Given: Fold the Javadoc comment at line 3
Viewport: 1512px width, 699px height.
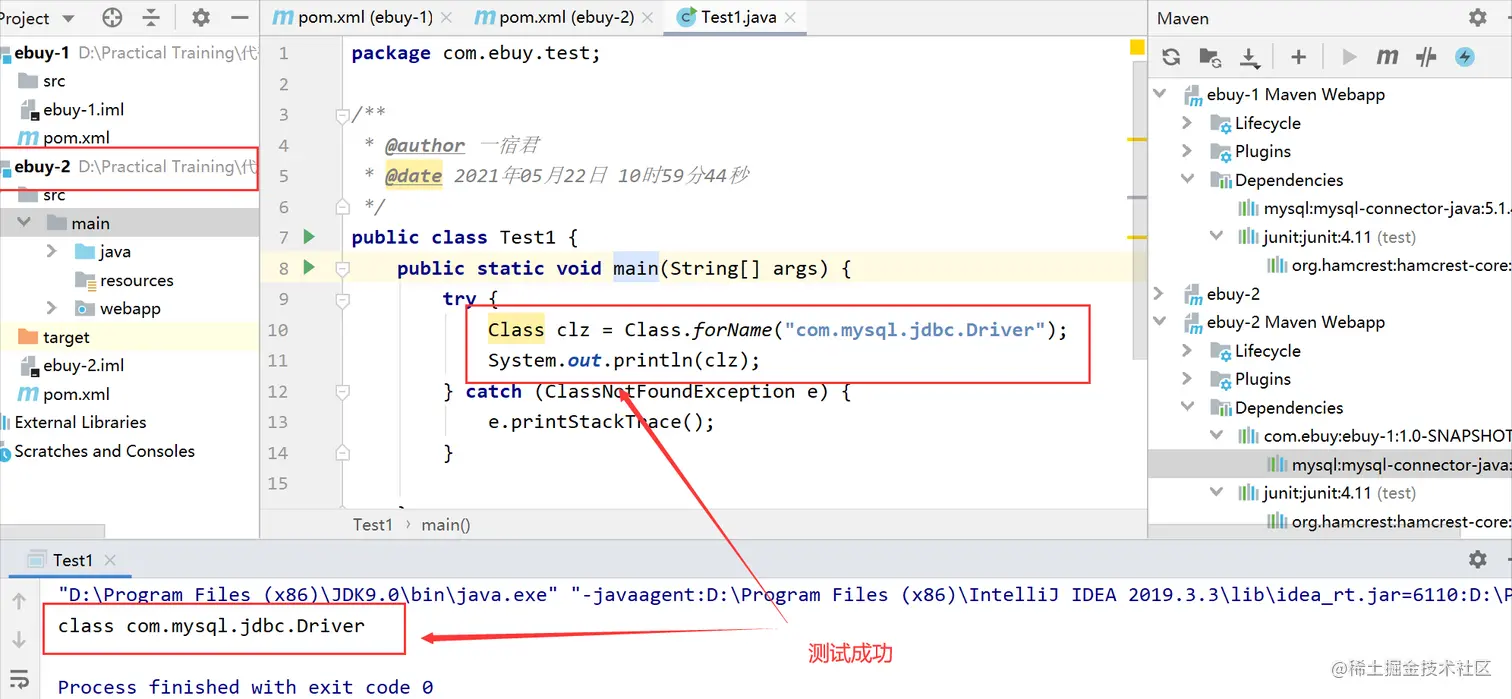Looking at the screenshot, I should tap(342, 115).
